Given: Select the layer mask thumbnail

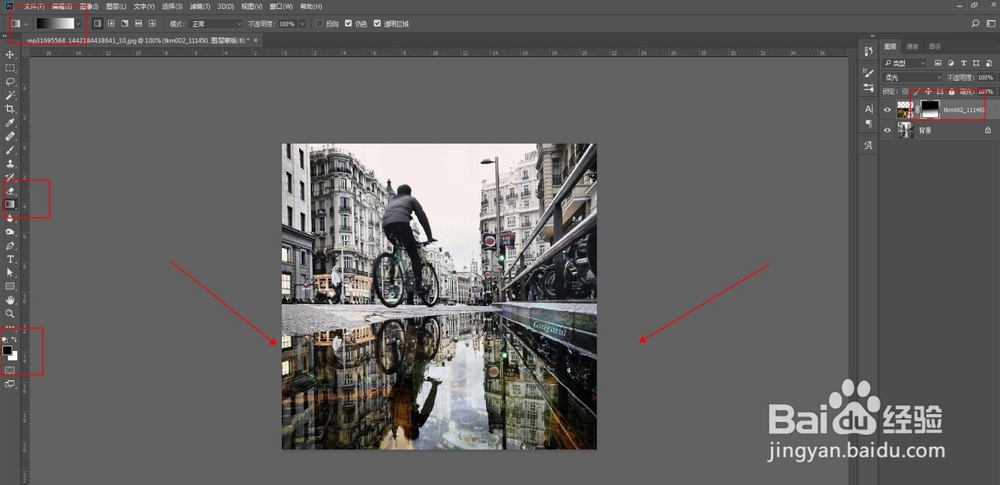Looking at the screenshot, I should (x=930, y=110).
